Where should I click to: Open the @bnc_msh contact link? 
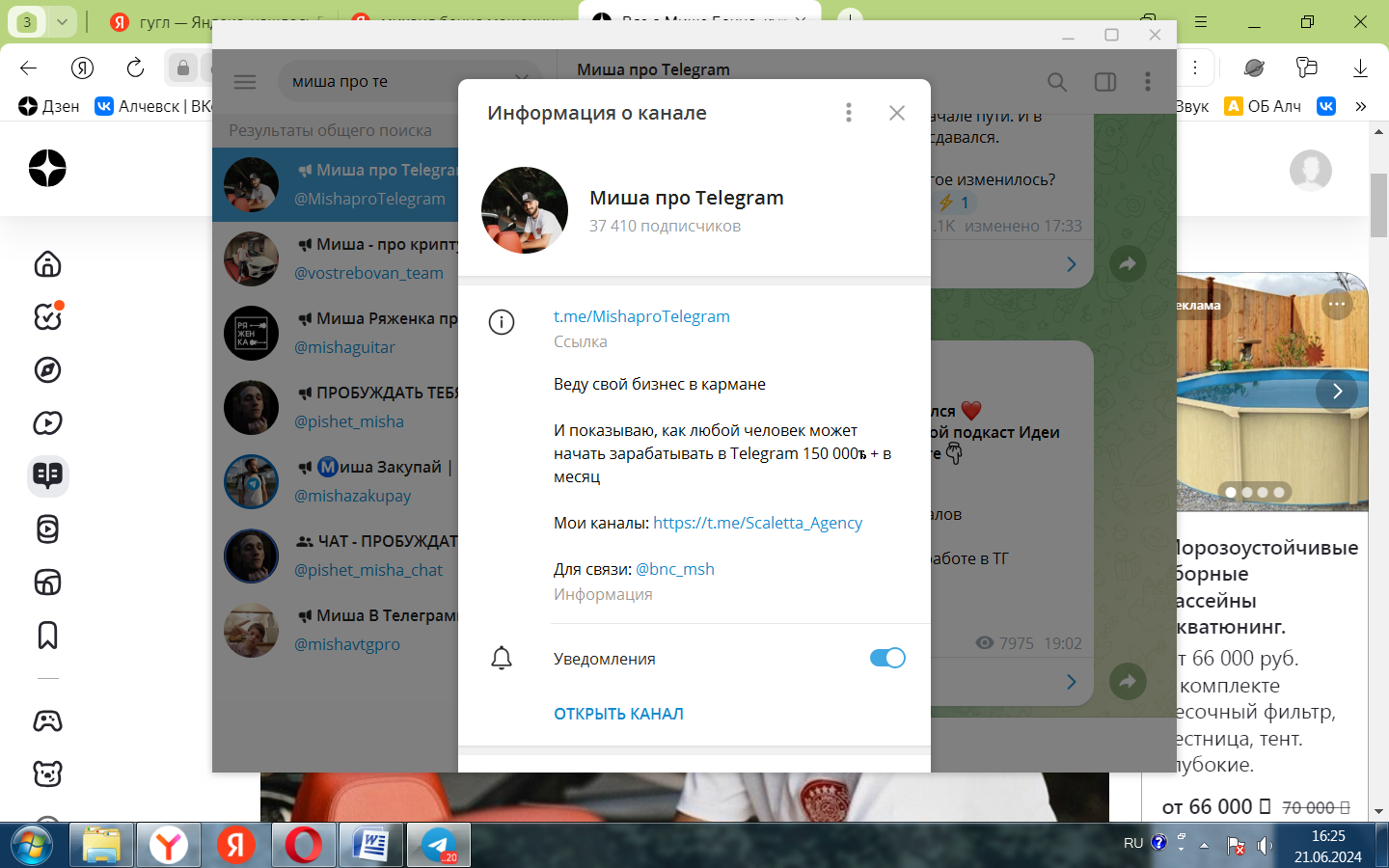pyautogui.click(x=675, y=569)
